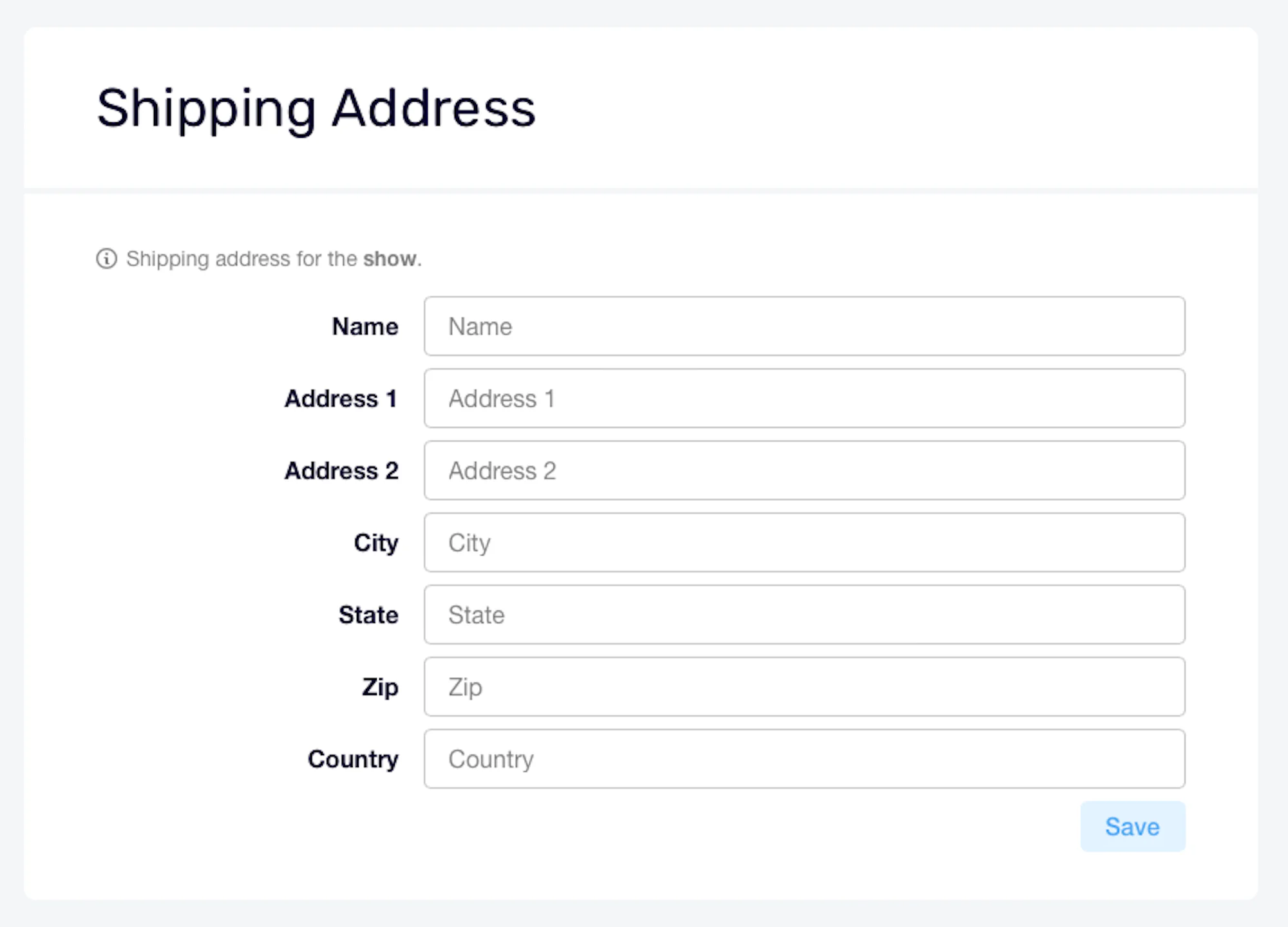Viewport: 1288px width, 927px height.
Task: Save the shipping address
Action: pyautogui.click(x=1133, y=827)
